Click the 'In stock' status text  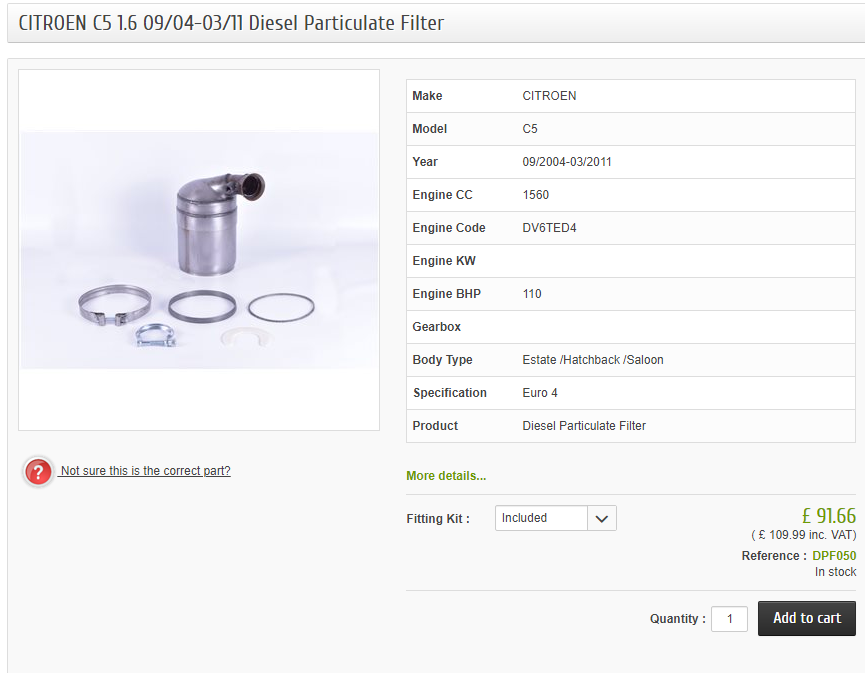(835, 572)
